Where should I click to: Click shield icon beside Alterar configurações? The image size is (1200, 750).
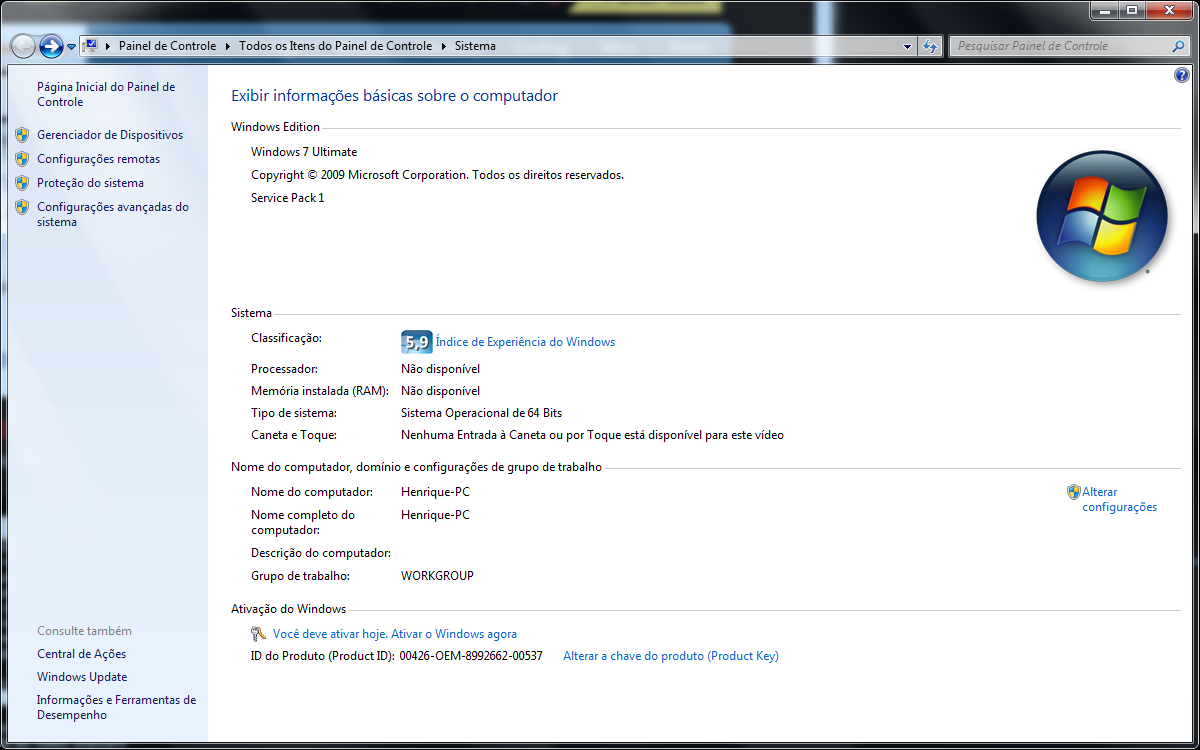tap(1073, 492)
